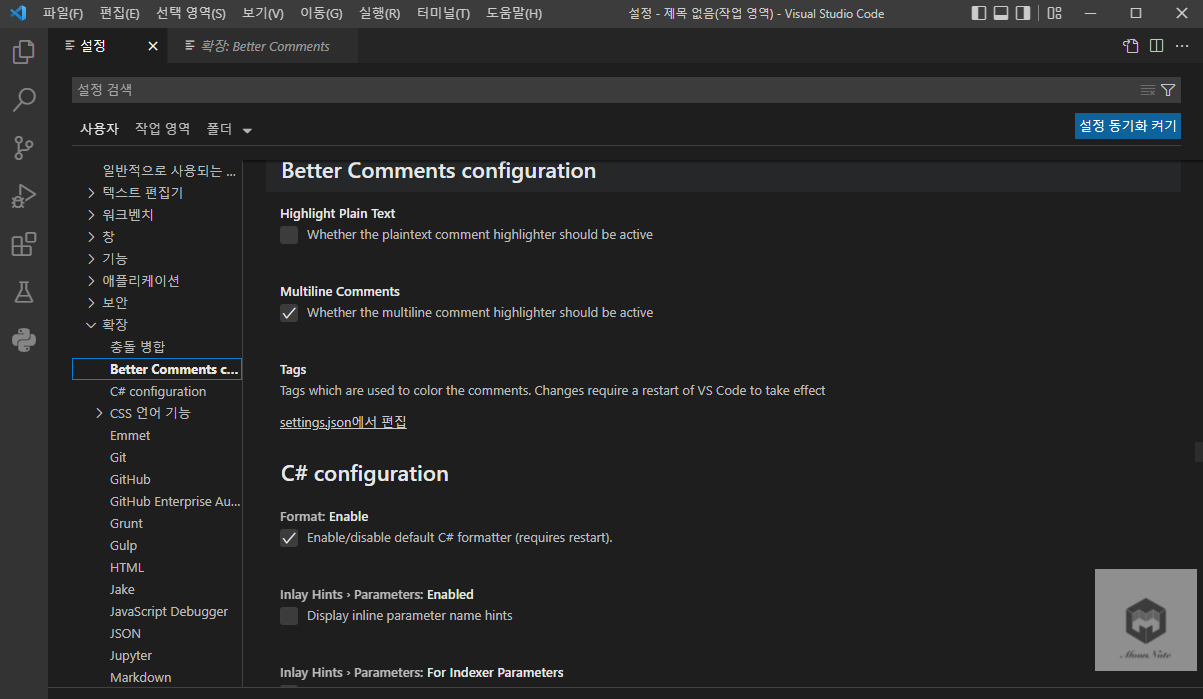Open the 터미널(T) menu

(443, 14)
